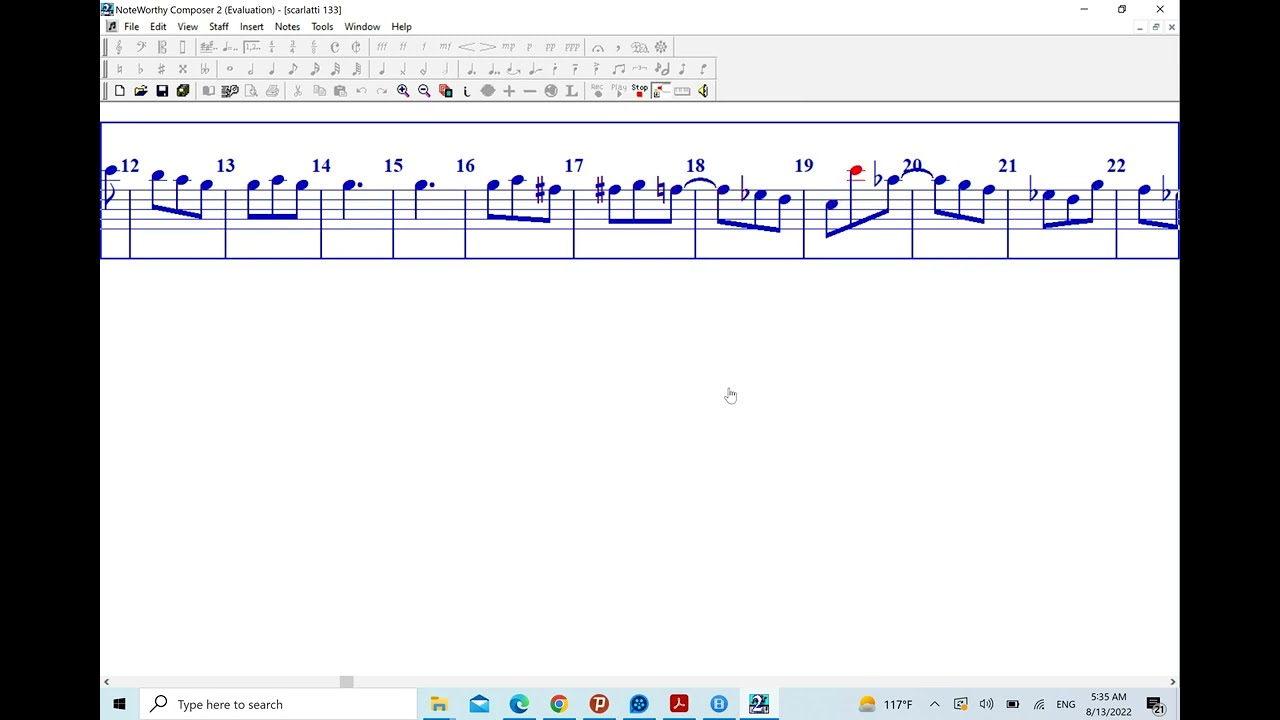Viewport: 1280px width, 720px height.
Task: Click the Play button
Action: 619,91
